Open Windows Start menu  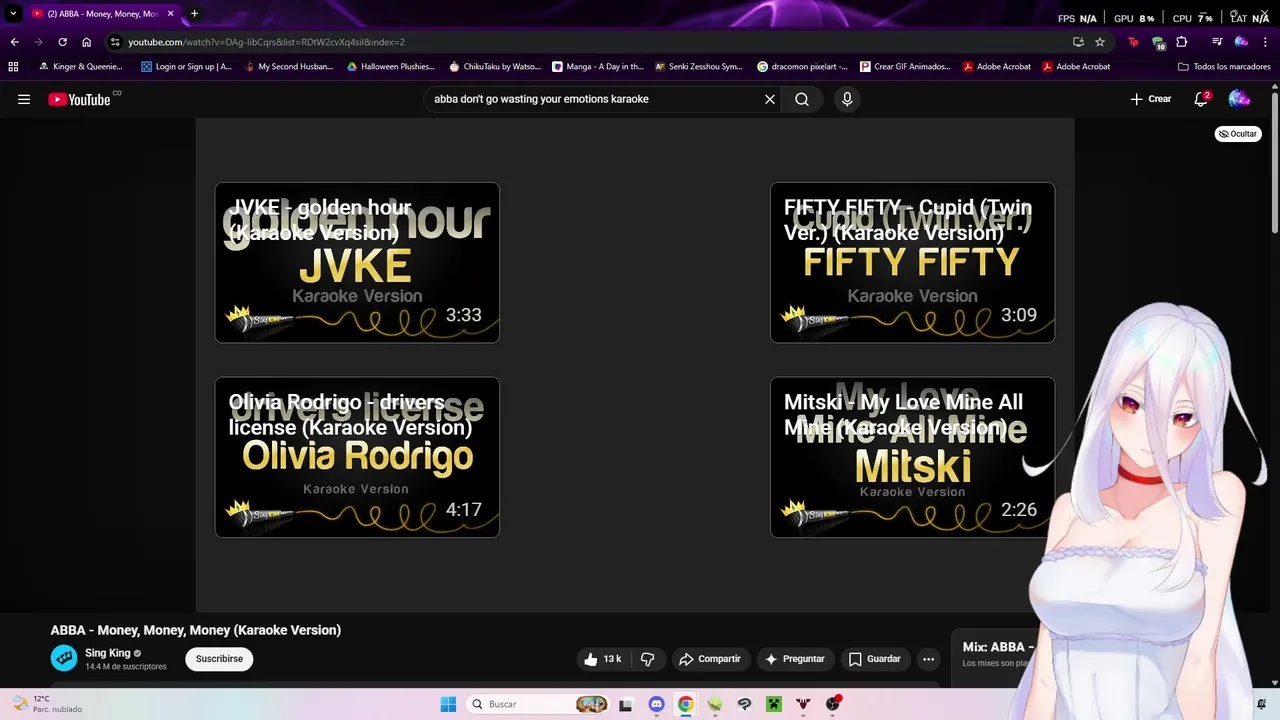(448, 704)
